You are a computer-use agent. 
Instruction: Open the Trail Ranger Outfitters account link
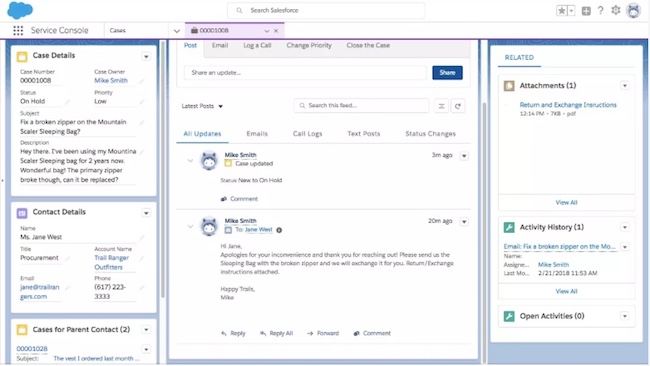click(x=111, y=262)
